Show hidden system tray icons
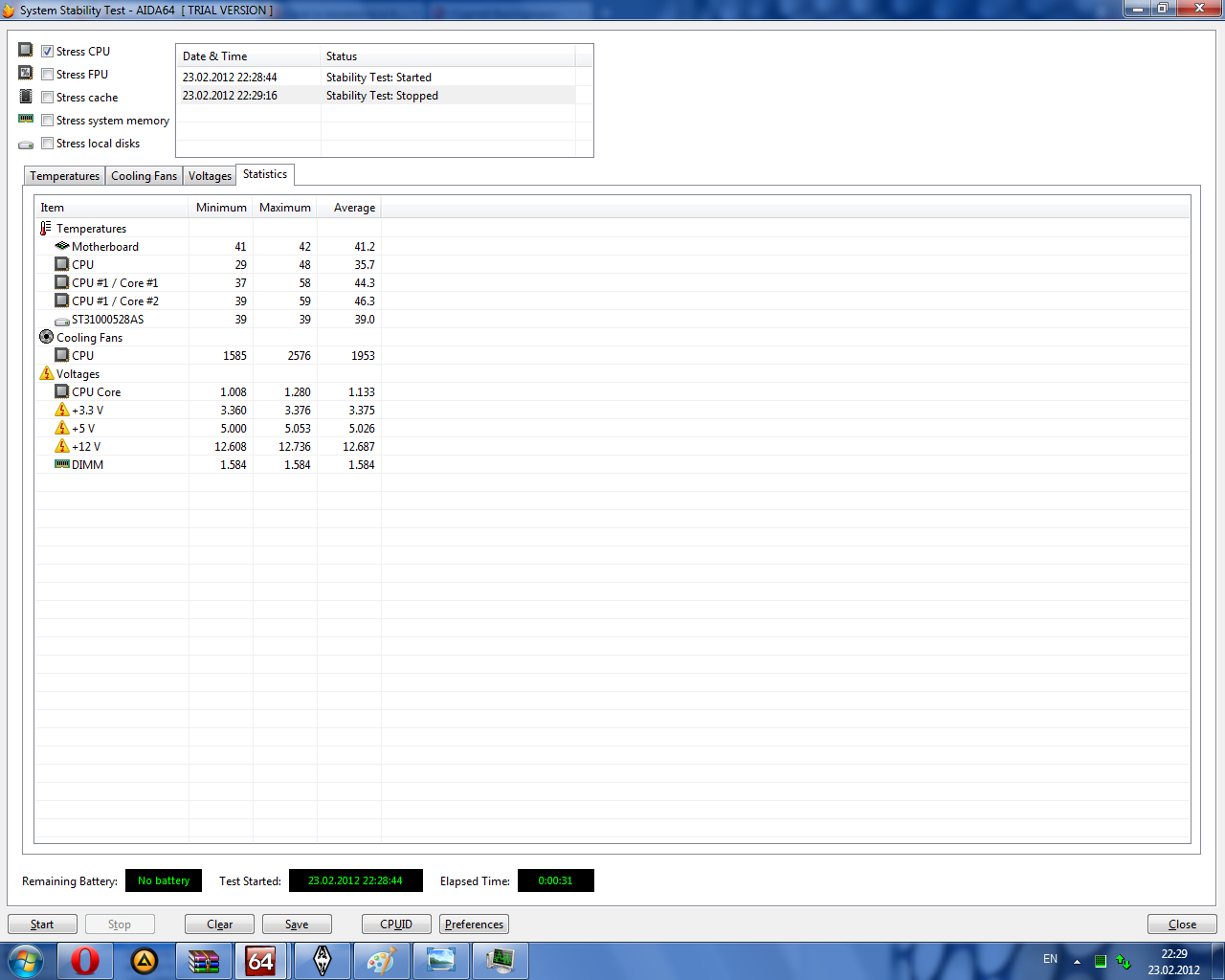 pos(1077,961)
